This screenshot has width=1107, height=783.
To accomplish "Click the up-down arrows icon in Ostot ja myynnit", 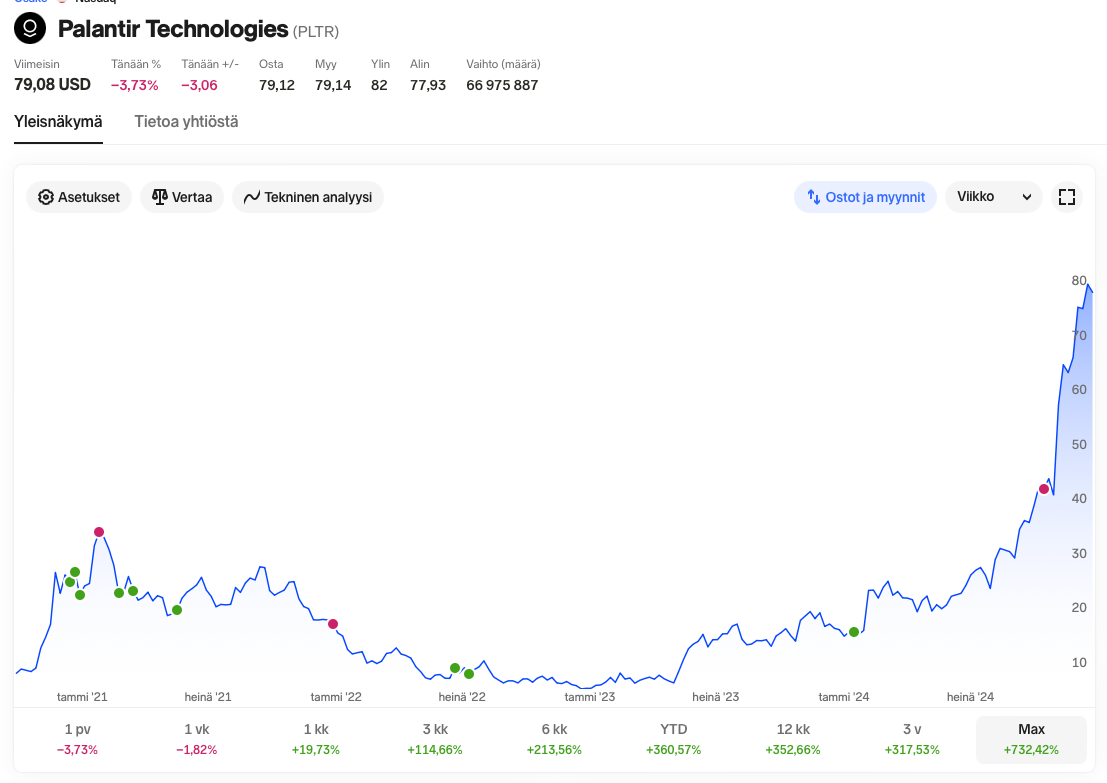I will [813, 197].
